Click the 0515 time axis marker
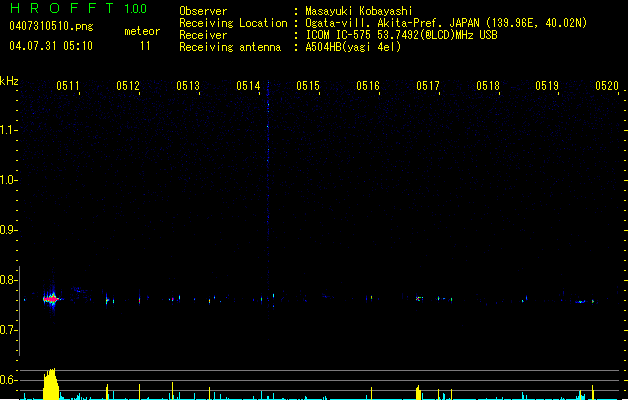Image resolution: width=629 pixels, height=400 pixels. point(308,86)
